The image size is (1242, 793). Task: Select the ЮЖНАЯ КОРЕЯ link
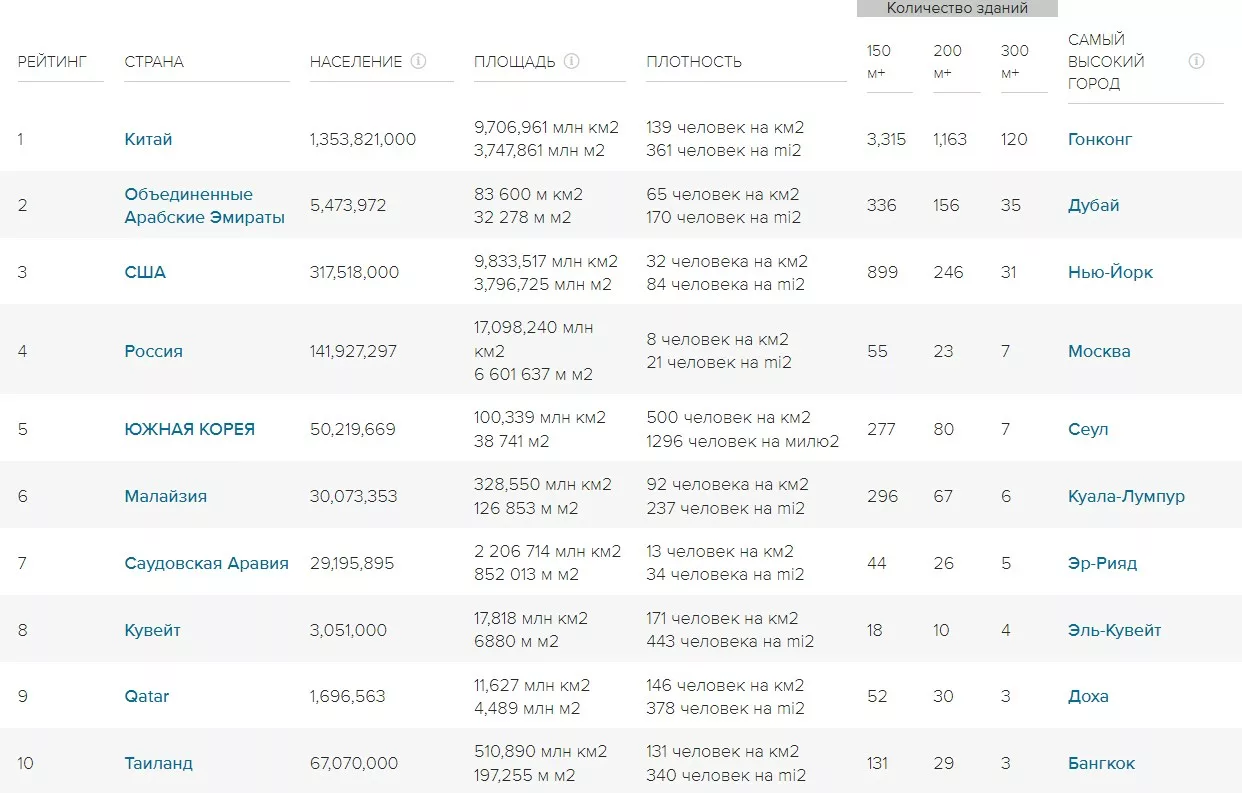(189, 429)
